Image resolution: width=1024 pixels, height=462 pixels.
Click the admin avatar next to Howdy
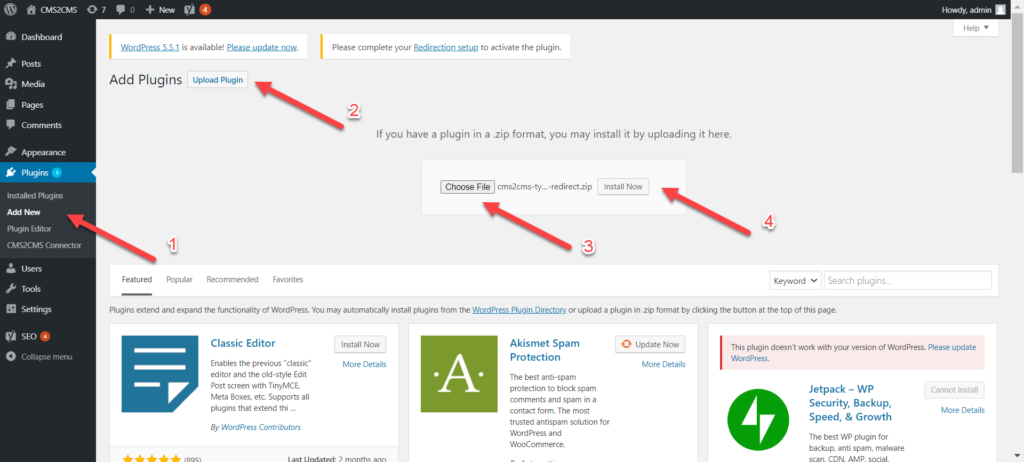pos(1000,10)
